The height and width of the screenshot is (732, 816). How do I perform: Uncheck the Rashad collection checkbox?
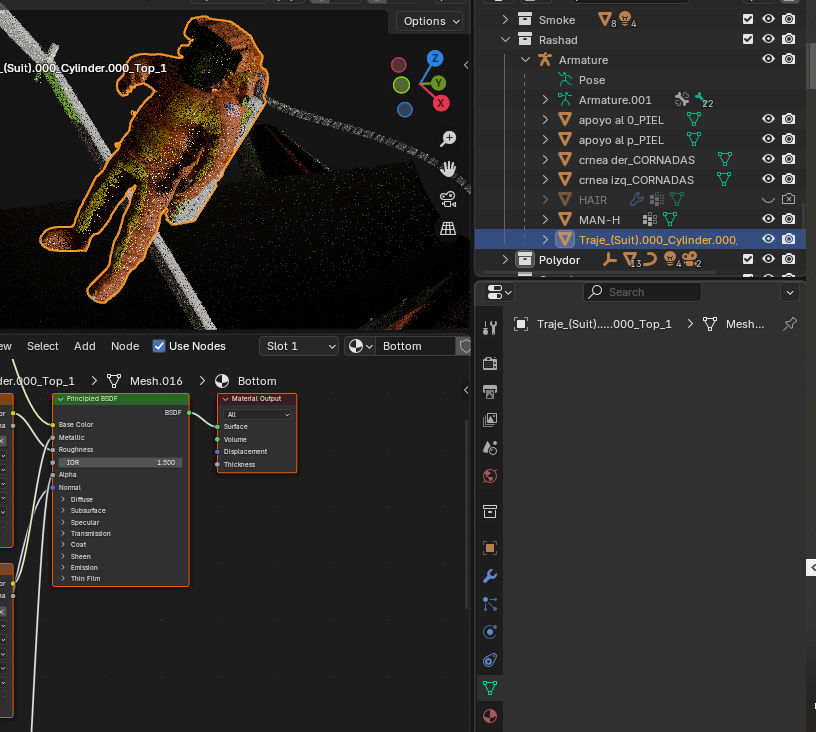coord(748,39)
